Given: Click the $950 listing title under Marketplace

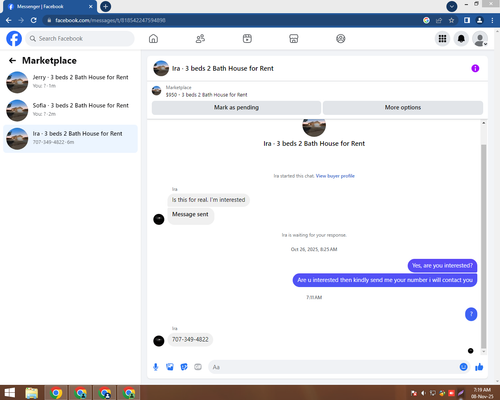Looking at the screenshot, I should [x=206, y=95].
